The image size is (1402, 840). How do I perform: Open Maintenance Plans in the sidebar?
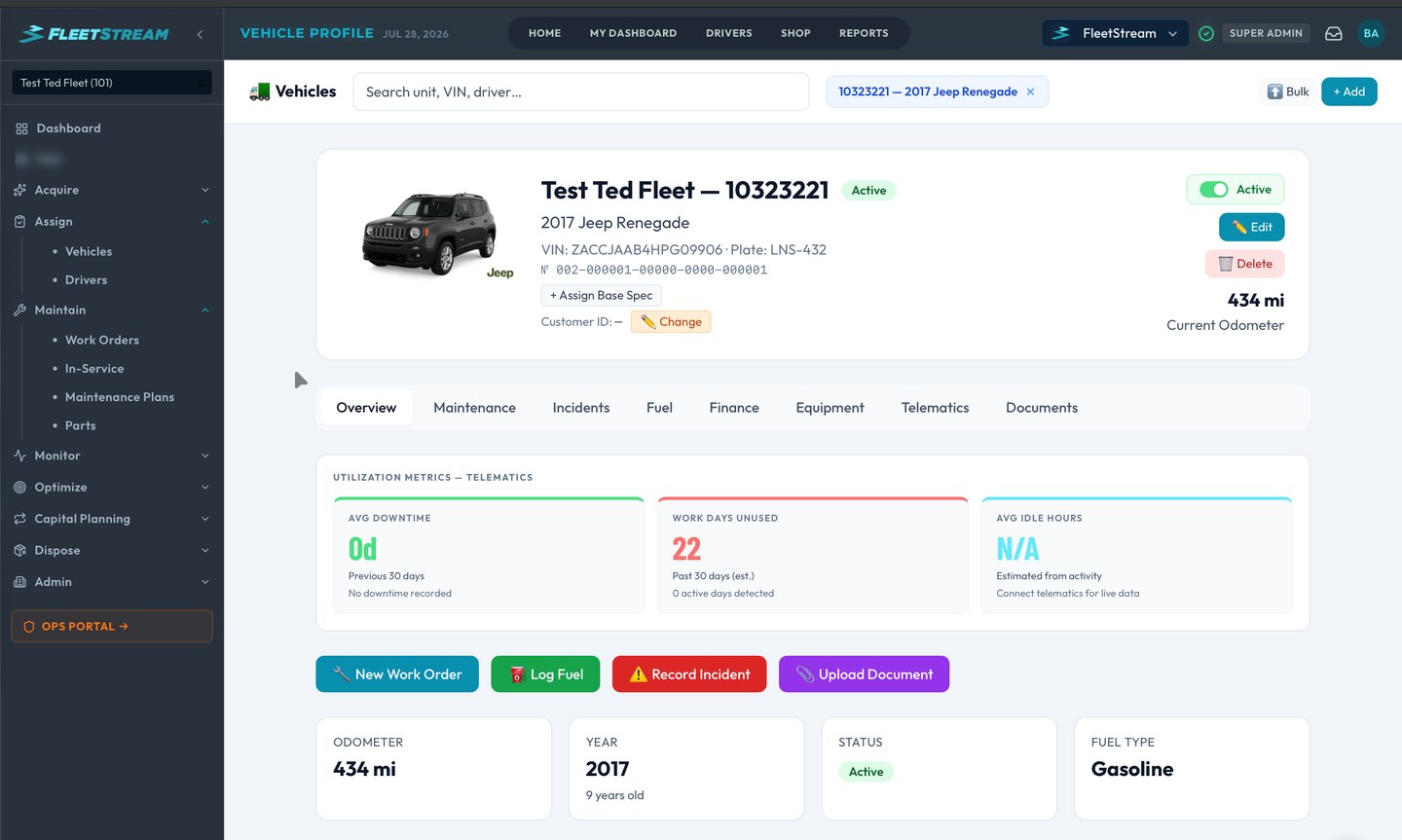(x=120, y=397)
